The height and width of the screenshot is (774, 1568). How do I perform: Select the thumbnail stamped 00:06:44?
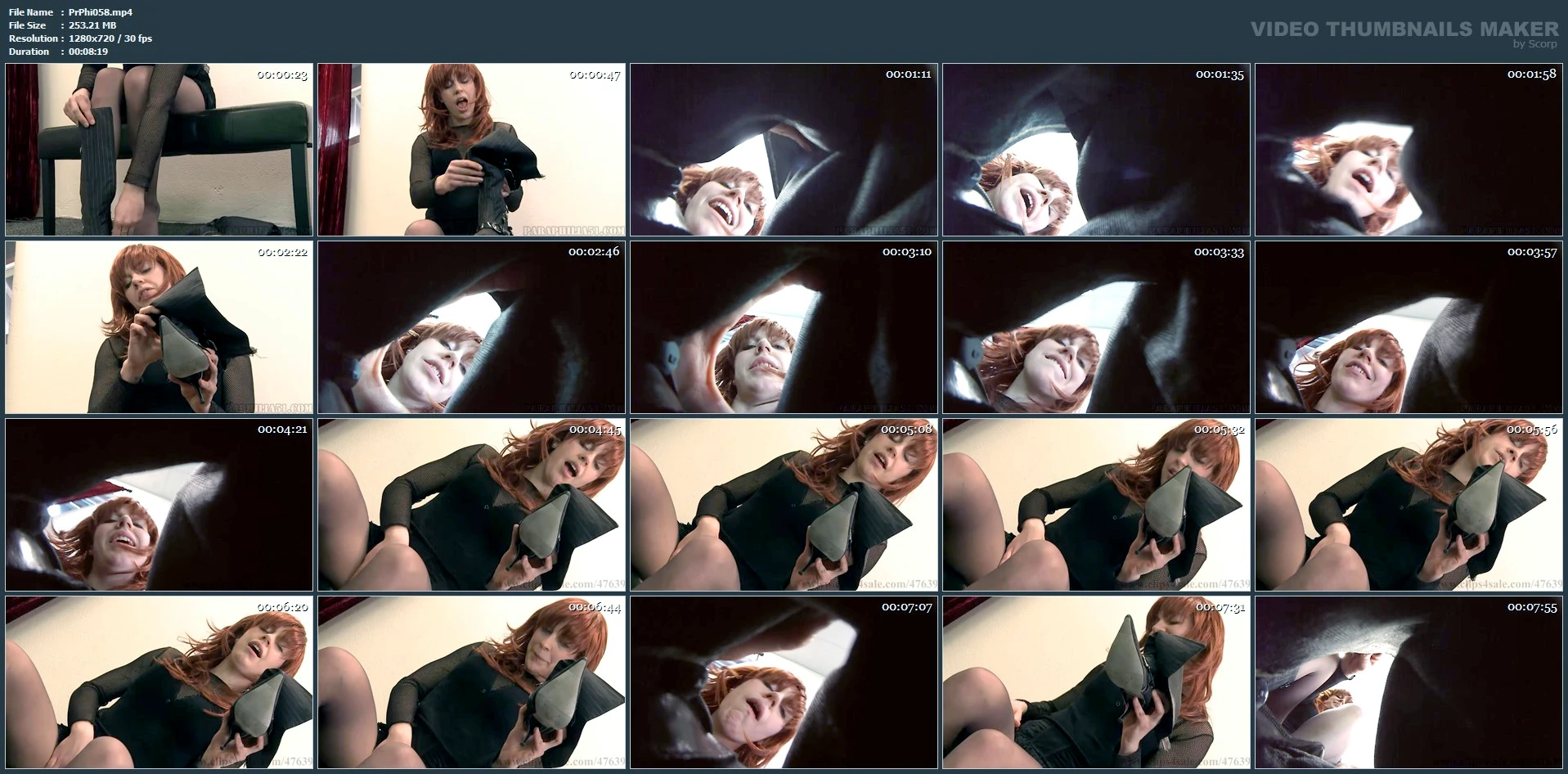click(472, 682)
